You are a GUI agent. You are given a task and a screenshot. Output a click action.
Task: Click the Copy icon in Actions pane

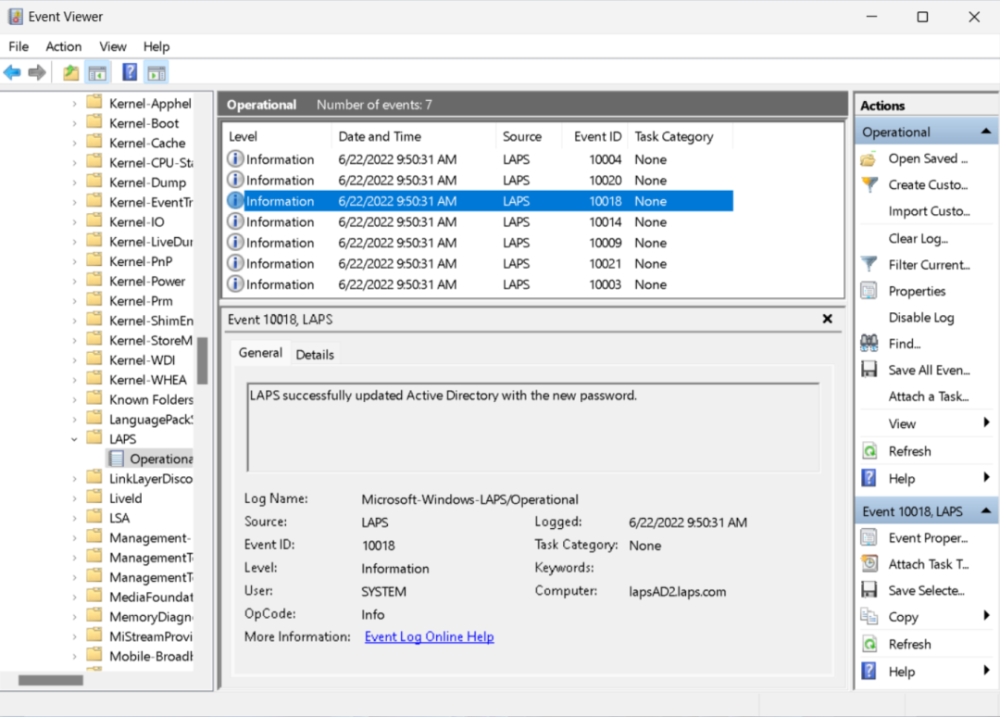tap(869, 617)
